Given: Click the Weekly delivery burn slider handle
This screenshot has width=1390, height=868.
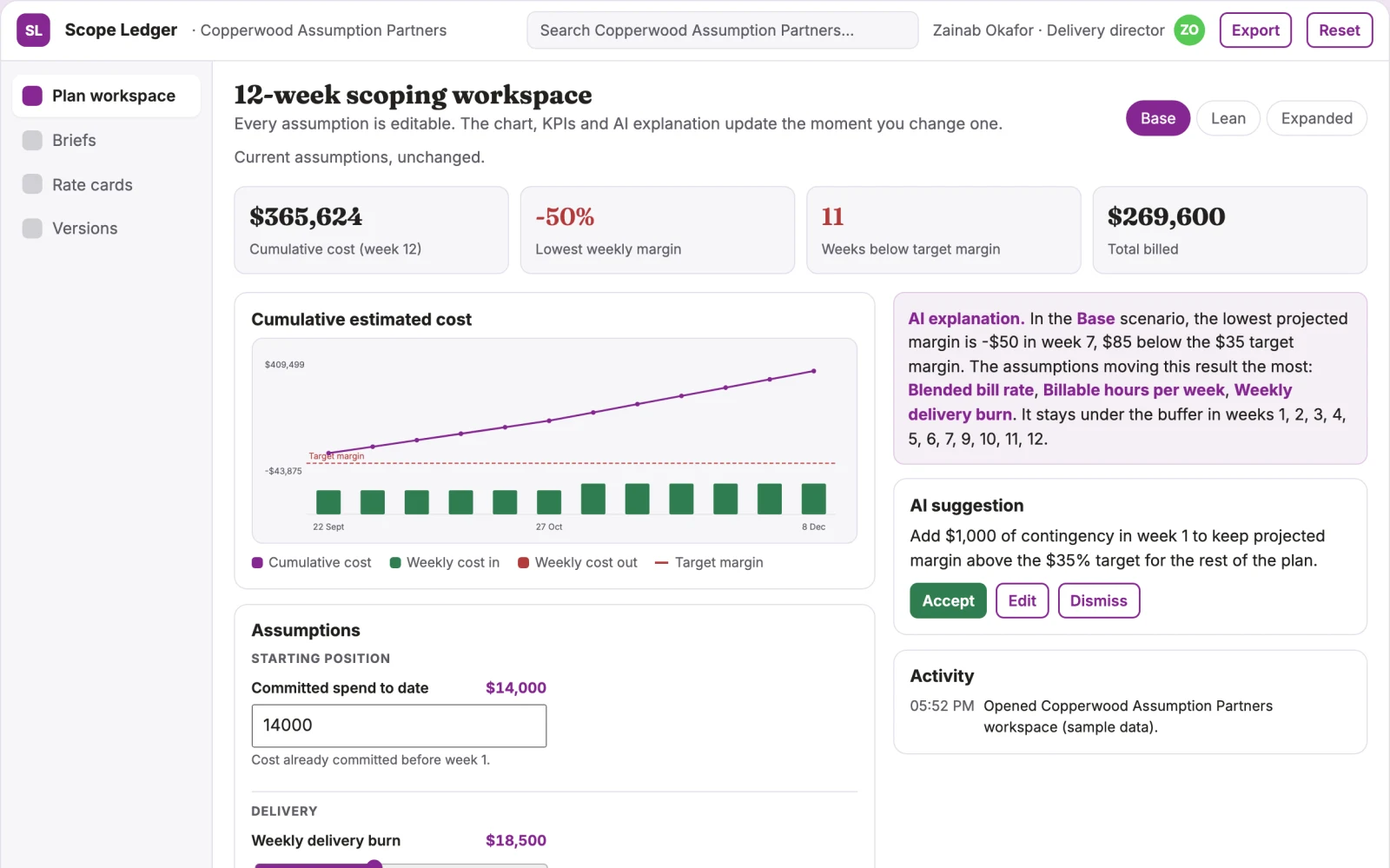Looking at the screenshot, I should tap(374, 865).
